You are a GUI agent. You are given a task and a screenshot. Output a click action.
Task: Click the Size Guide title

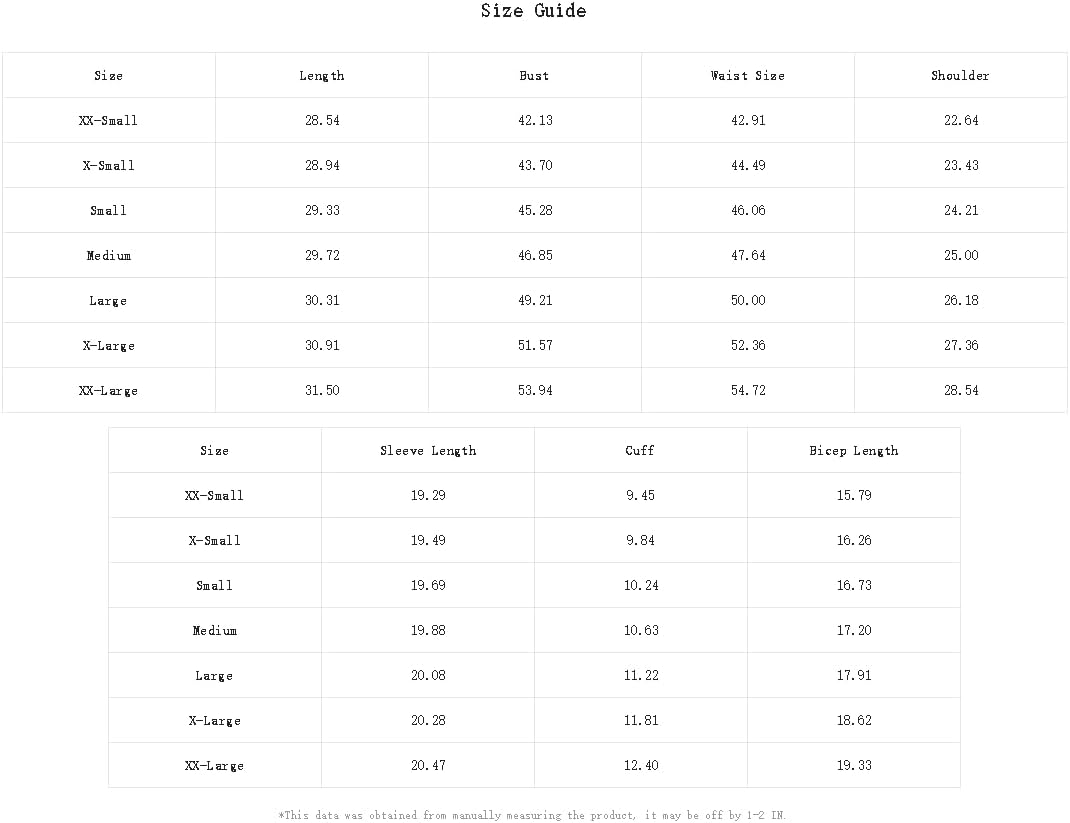tap(533, 12)
